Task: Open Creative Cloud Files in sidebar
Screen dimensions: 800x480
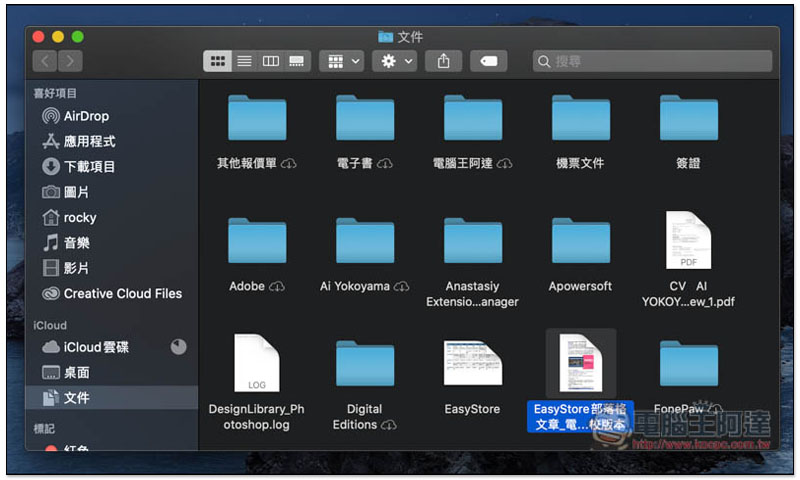Action: 121,293
